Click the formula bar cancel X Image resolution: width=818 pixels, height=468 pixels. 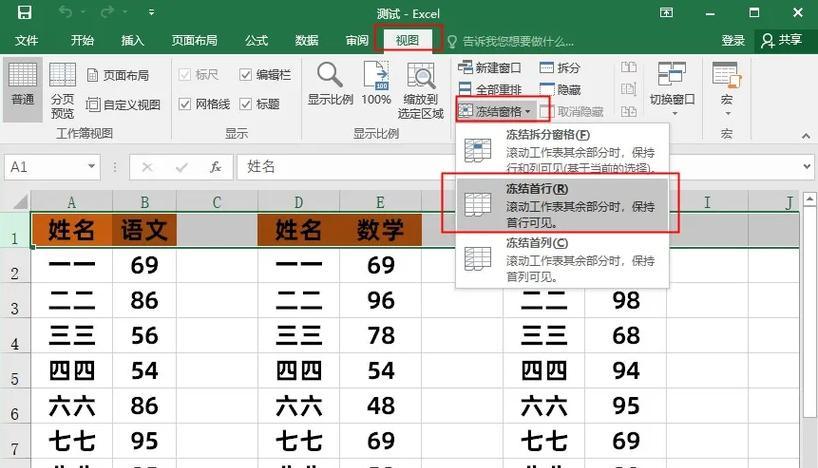pos(147,167)
